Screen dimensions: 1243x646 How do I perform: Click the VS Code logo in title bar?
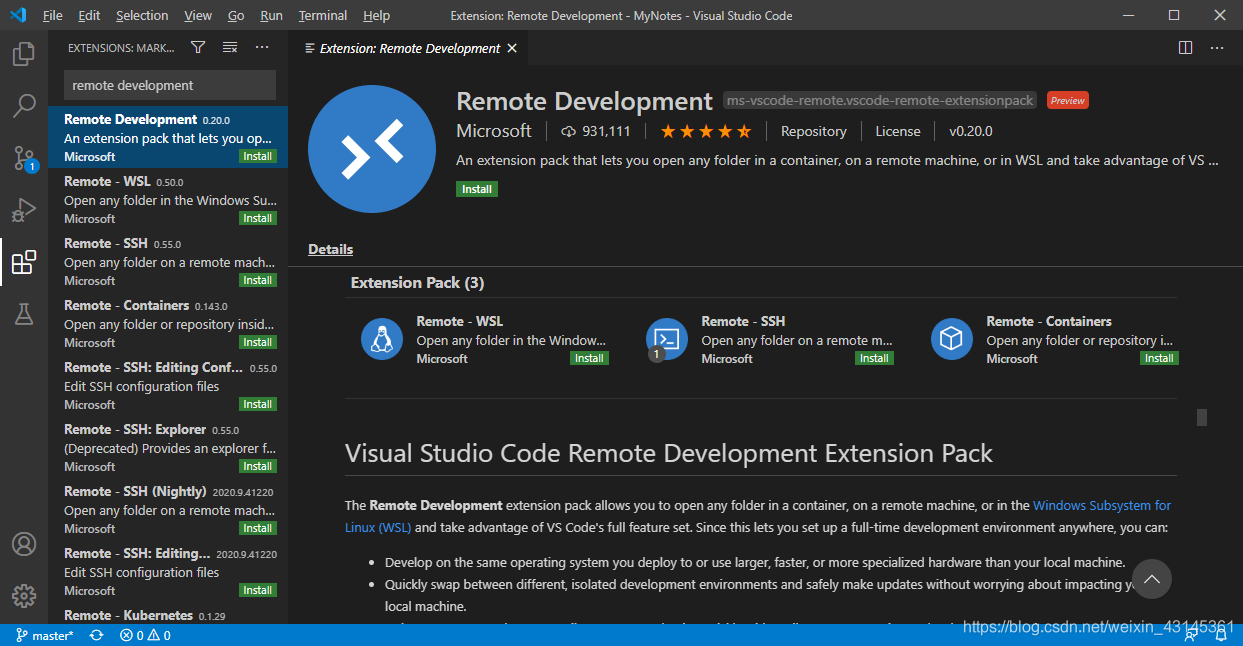tap(18, 15)
